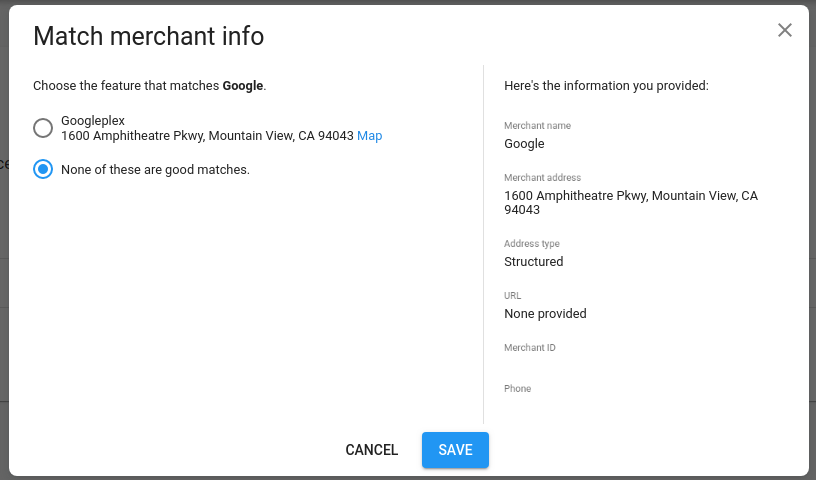Viewport: 816px width, 480px height.
Task: Open the Map link for Googleplex
Action: pos(369,136)
